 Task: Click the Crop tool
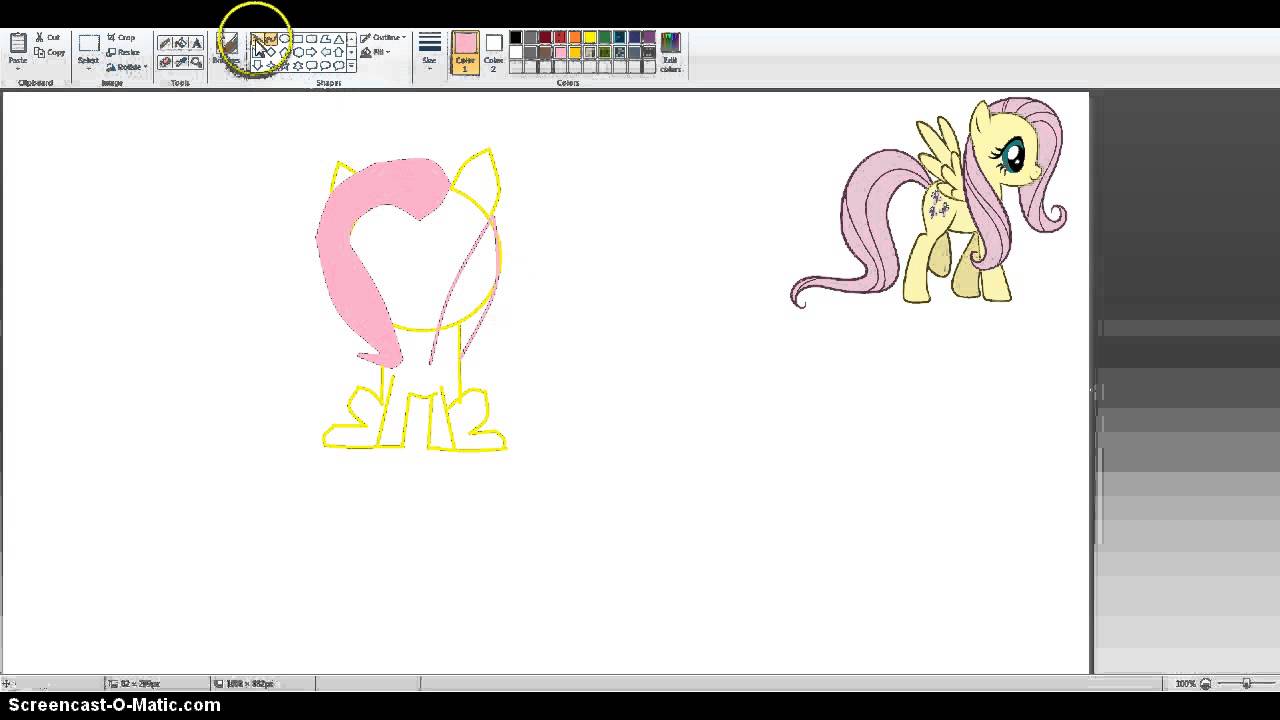tap(121, 38)
